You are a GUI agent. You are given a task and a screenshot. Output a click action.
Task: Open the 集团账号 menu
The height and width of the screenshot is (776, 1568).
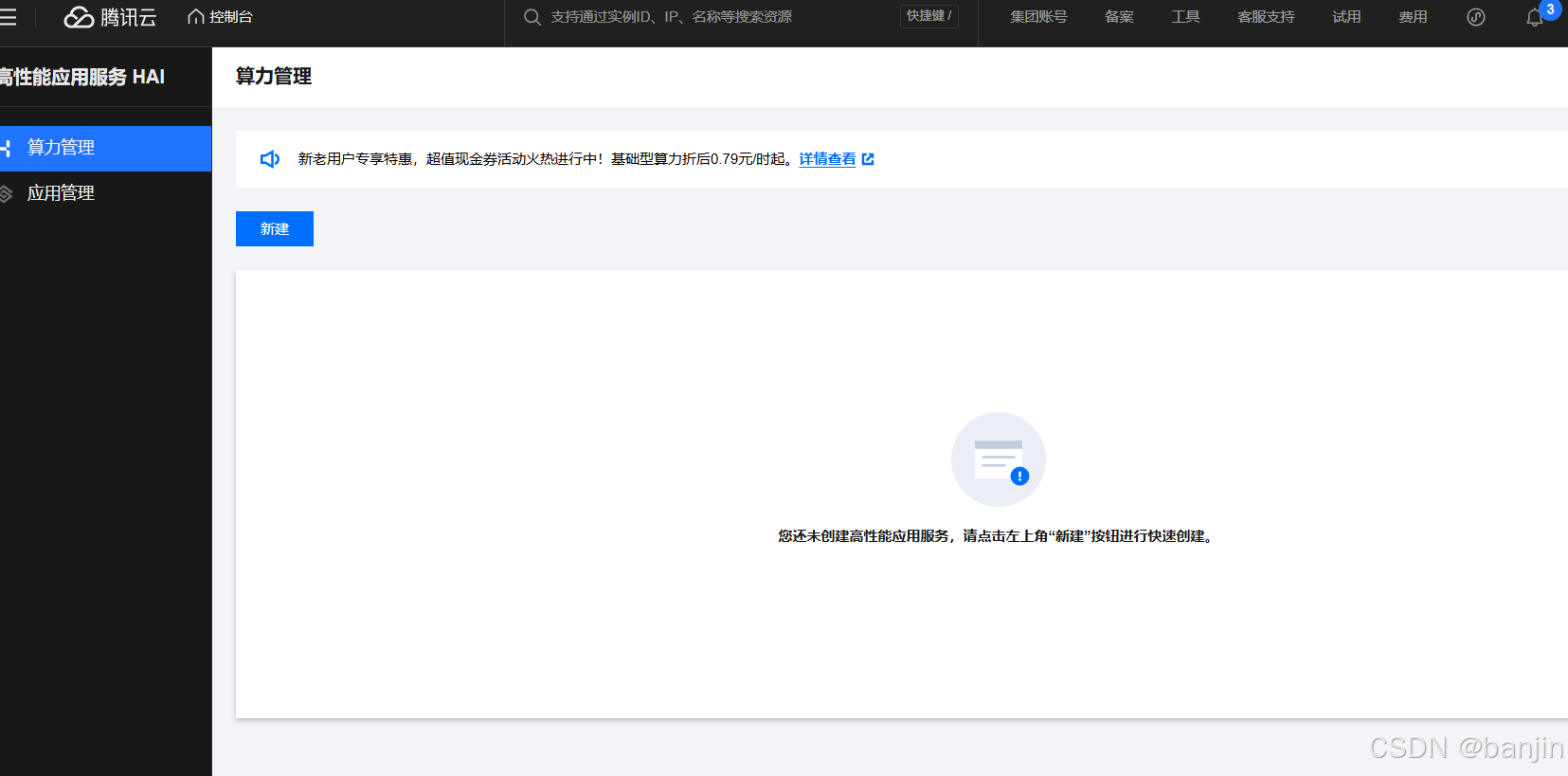point(1038,17)
